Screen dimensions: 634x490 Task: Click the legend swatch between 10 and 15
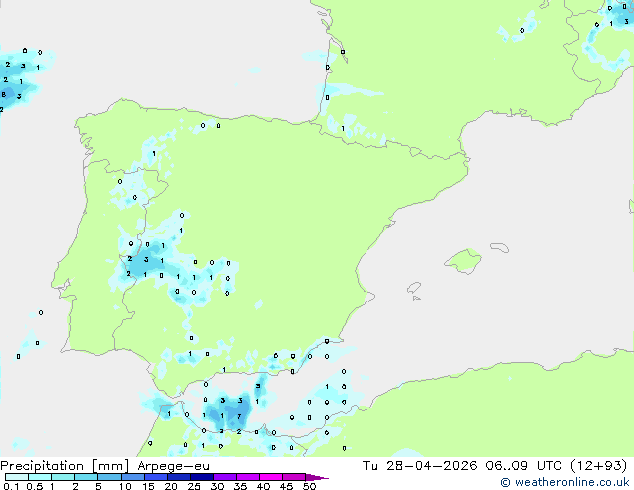(x=132, y=477)
